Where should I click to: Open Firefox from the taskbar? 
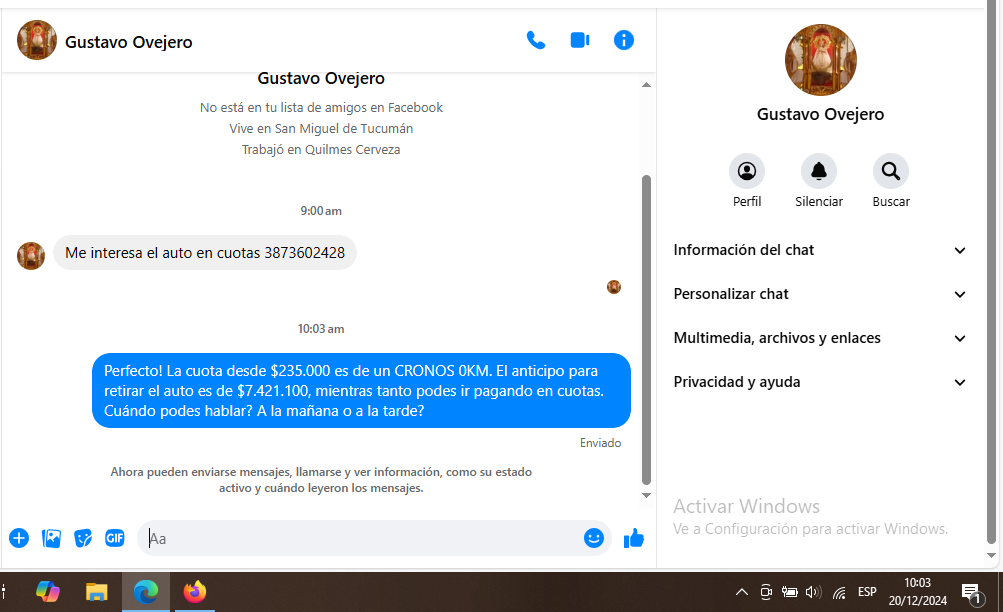tap(194, 592)
